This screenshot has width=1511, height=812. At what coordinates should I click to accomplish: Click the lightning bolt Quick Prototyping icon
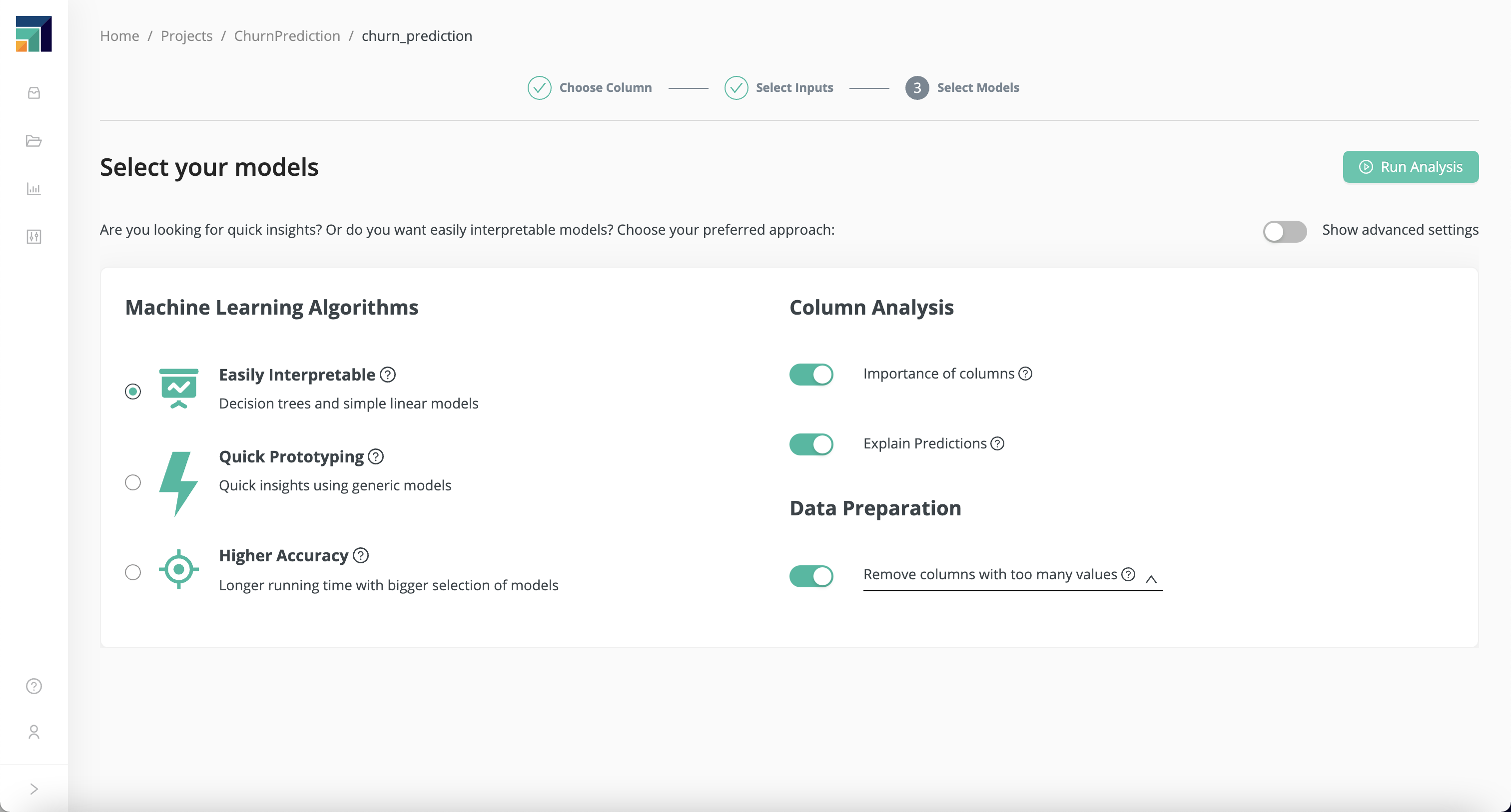178,484
